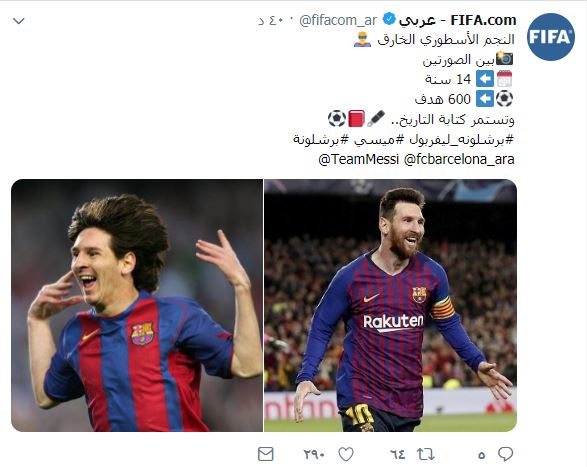
Task: Click the reply count ٥
Action: pos(482,455)
